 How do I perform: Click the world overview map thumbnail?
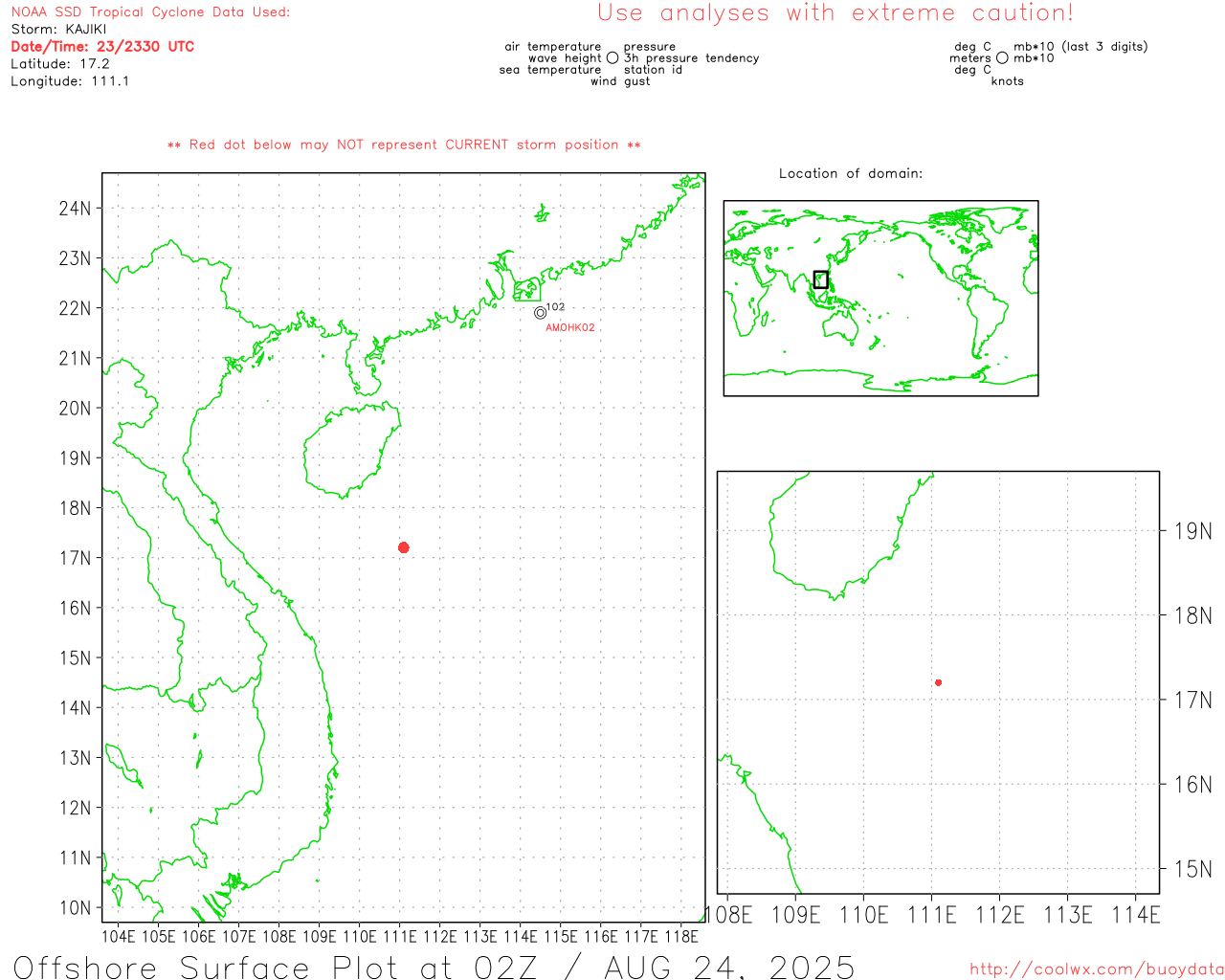(x=880, y=298)
